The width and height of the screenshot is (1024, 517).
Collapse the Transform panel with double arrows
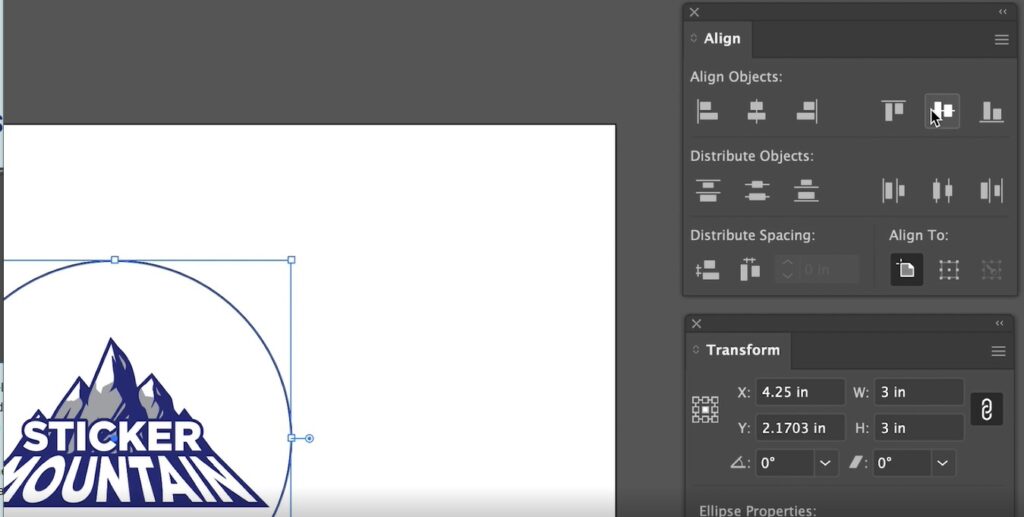[x=1000, y=323]
